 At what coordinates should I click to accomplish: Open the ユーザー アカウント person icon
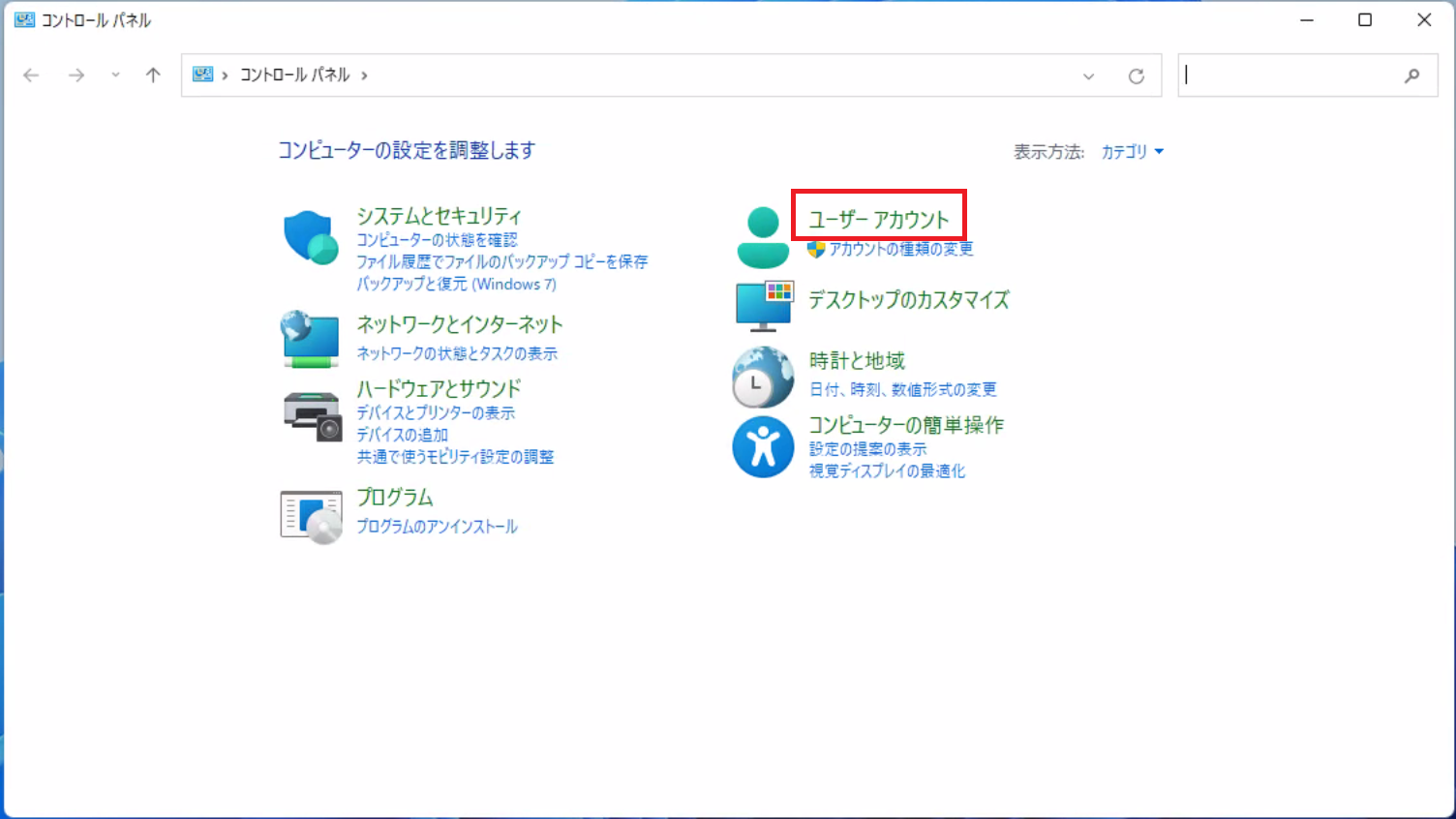[763, 237]
